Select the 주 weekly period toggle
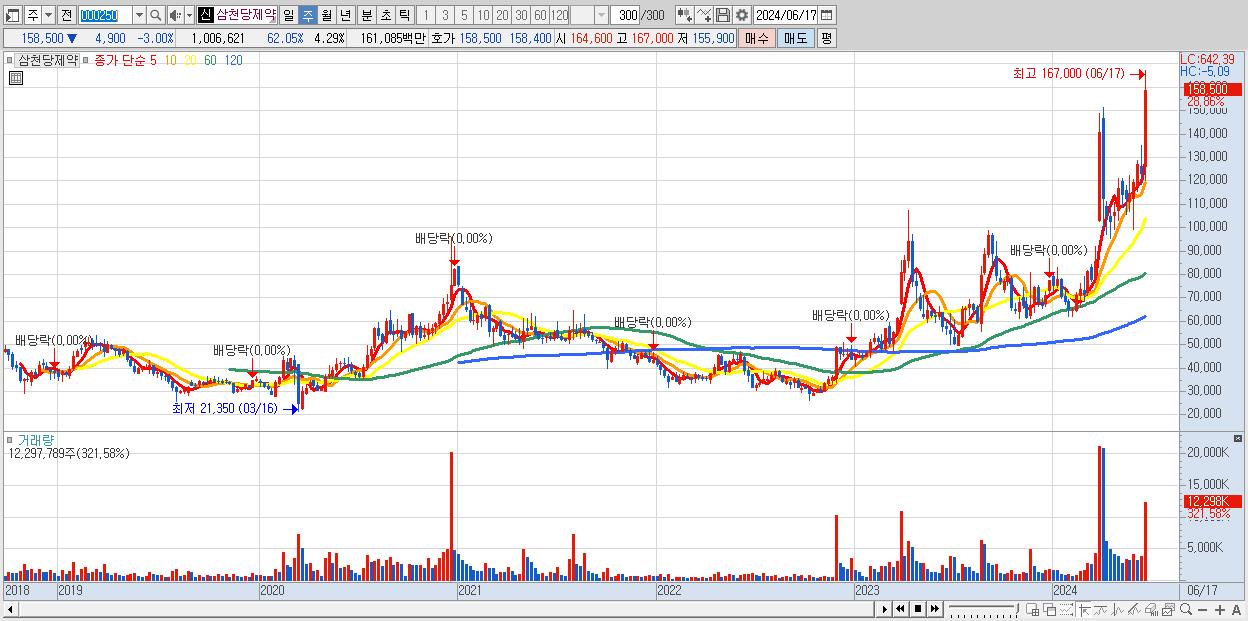This screenshot has width=1248, height=621. click(307, 16)
